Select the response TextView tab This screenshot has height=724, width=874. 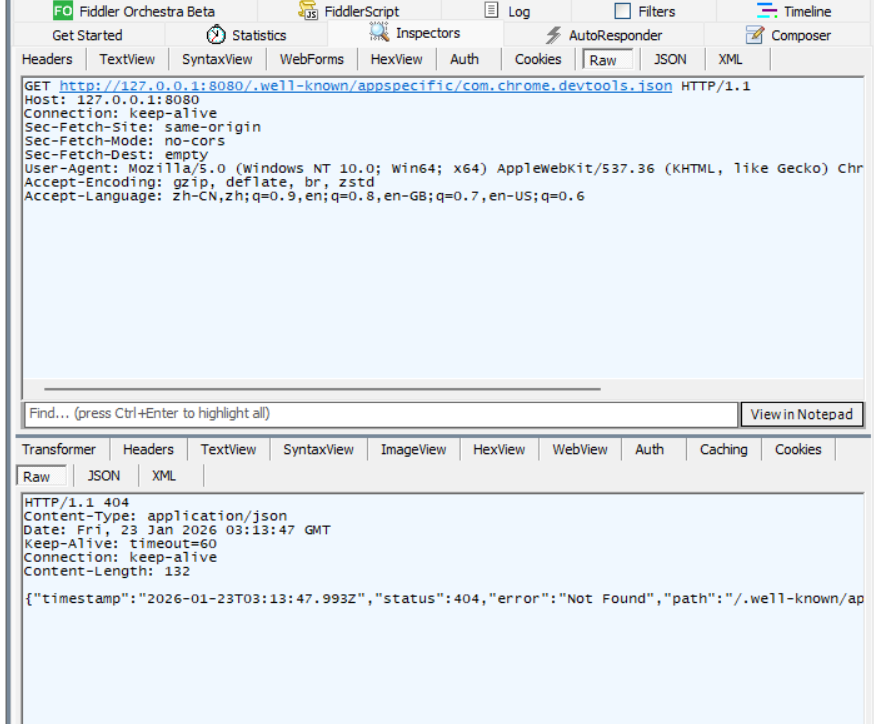[229, 449]
